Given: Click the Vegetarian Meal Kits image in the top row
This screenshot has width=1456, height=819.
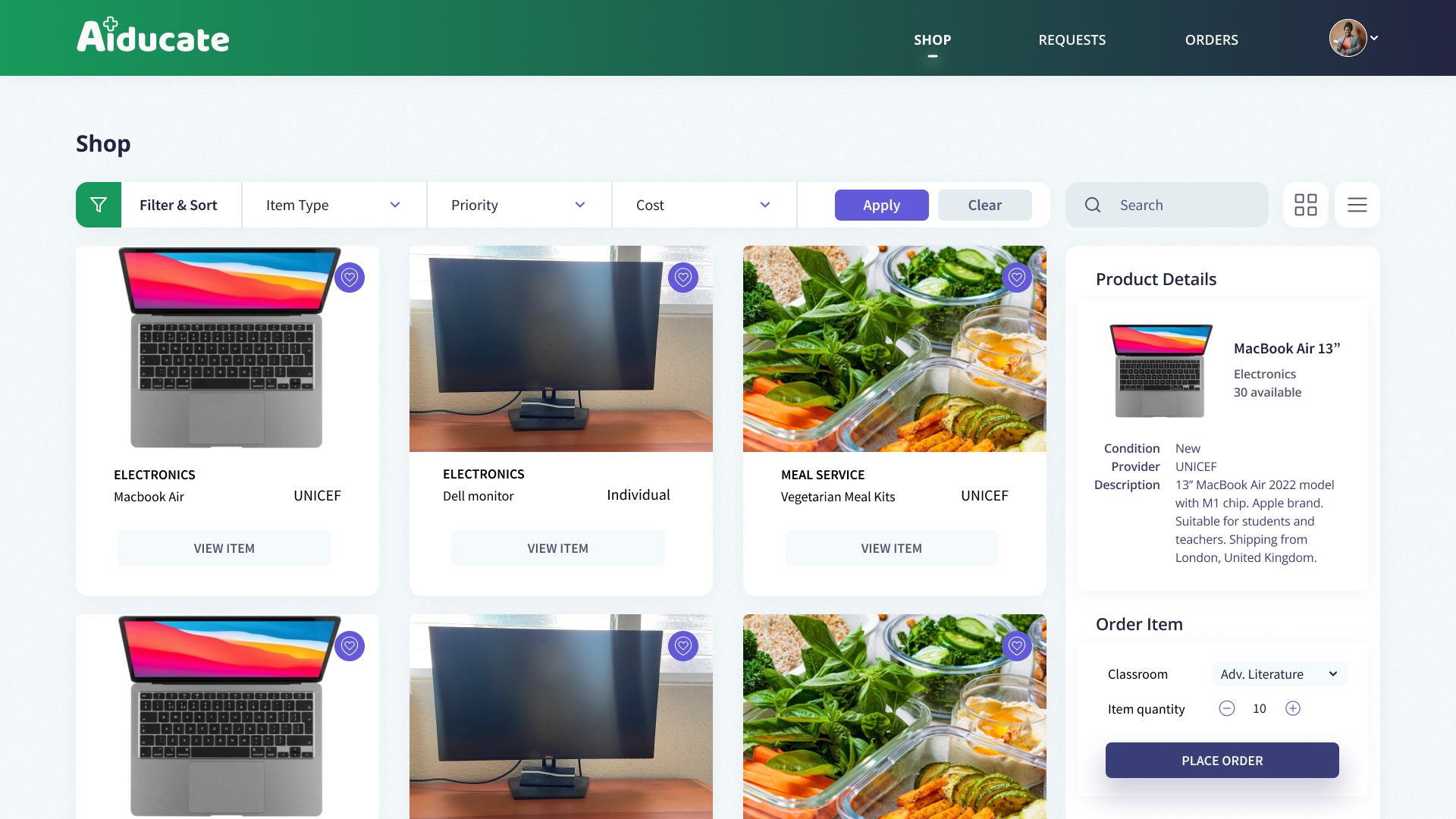Looking at the screenshot, I should tap(895, 349).
